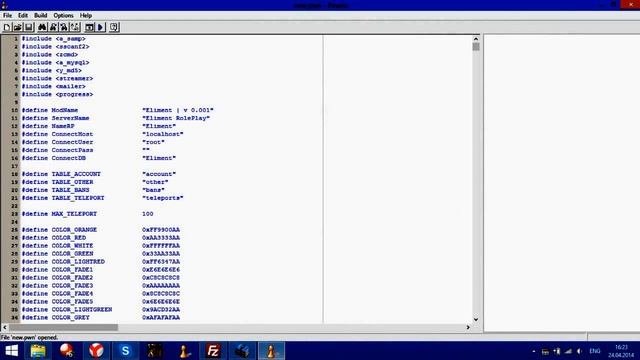Click the "bans" string value
This screenshot has height=360, width=640.
coord(153,190)
